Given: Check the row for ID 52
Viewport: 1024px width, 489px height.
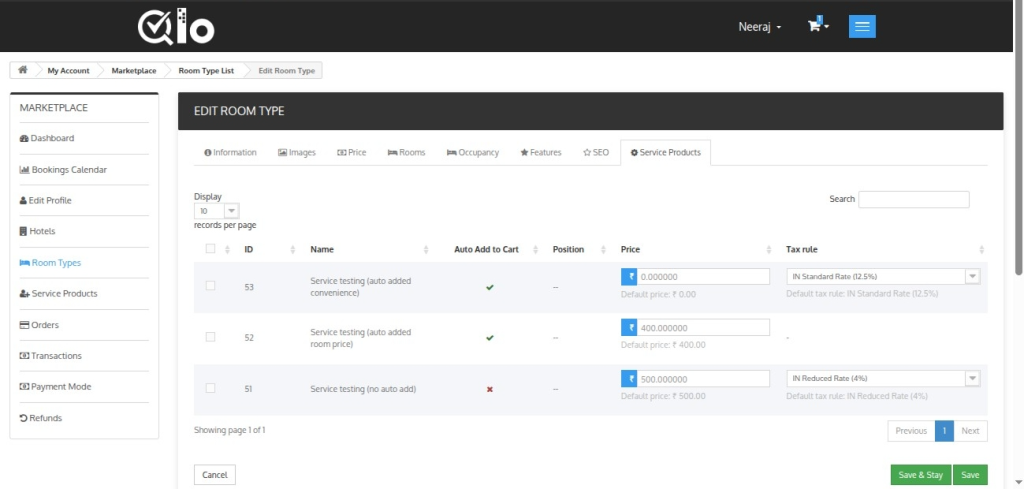Looking at the screenshot, I should (x=210, y=337).
